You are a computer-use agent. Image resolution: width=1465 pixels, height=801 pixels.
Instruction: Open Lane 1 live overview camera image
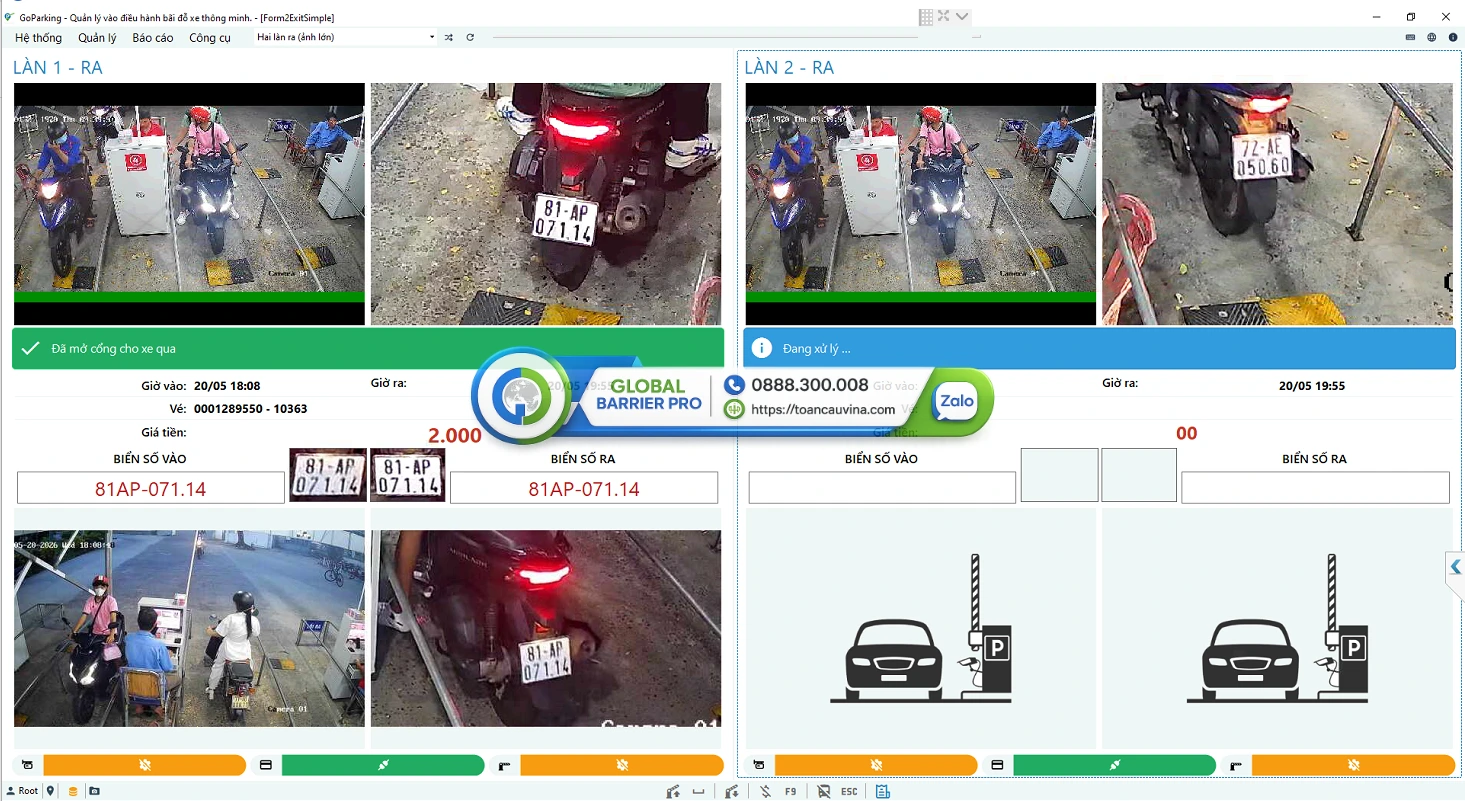pyautogui.click(x=189, y=204)
